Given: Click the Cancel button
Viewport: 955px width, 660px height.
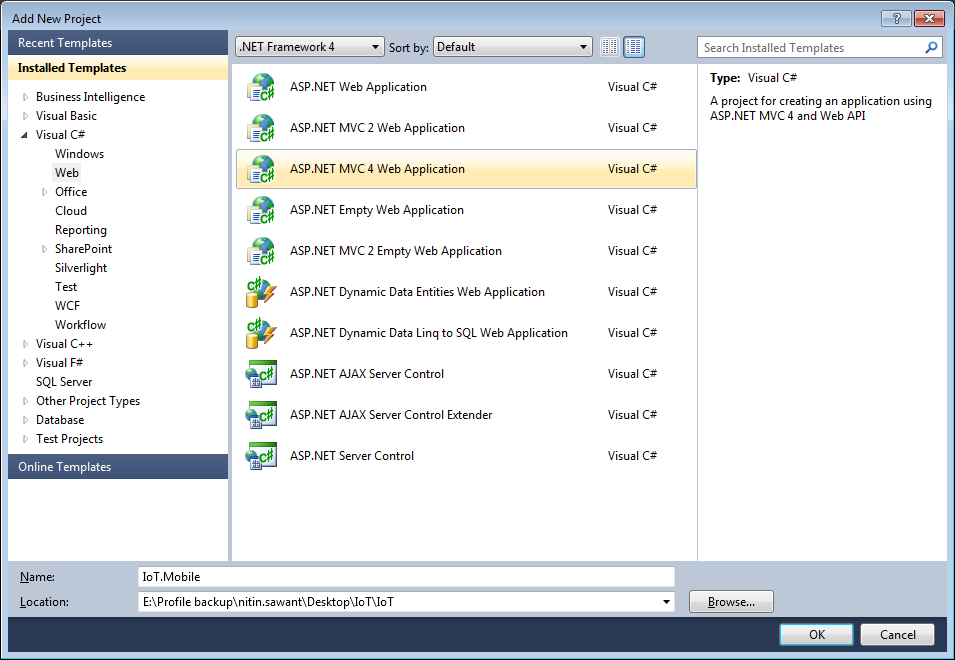Looking at the screenshot, I should [x=897, y=634].
